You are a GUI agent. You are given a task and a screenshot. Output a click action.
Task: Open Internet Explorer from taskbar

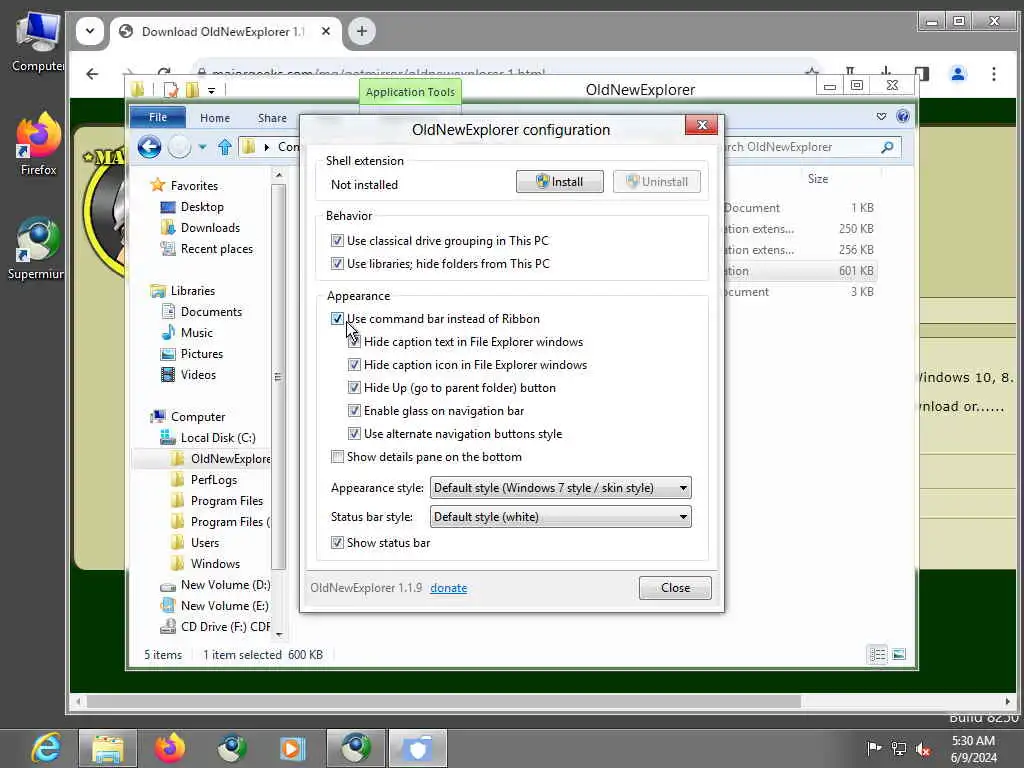[46, 748]
